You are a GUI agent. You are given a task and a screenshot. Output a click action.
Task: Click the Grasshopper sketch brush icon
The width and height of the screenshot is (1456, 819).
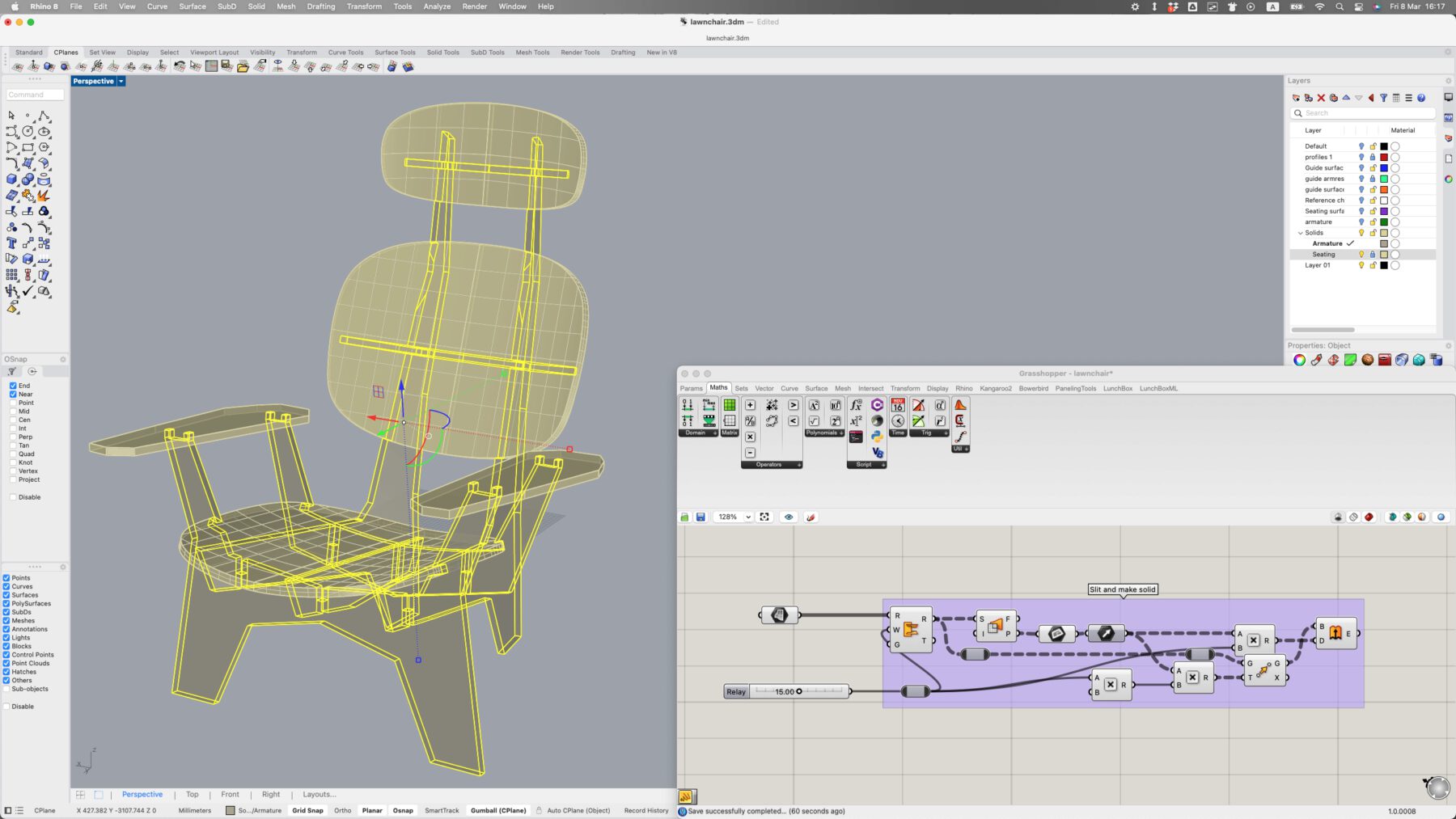(x=811, y=517)
